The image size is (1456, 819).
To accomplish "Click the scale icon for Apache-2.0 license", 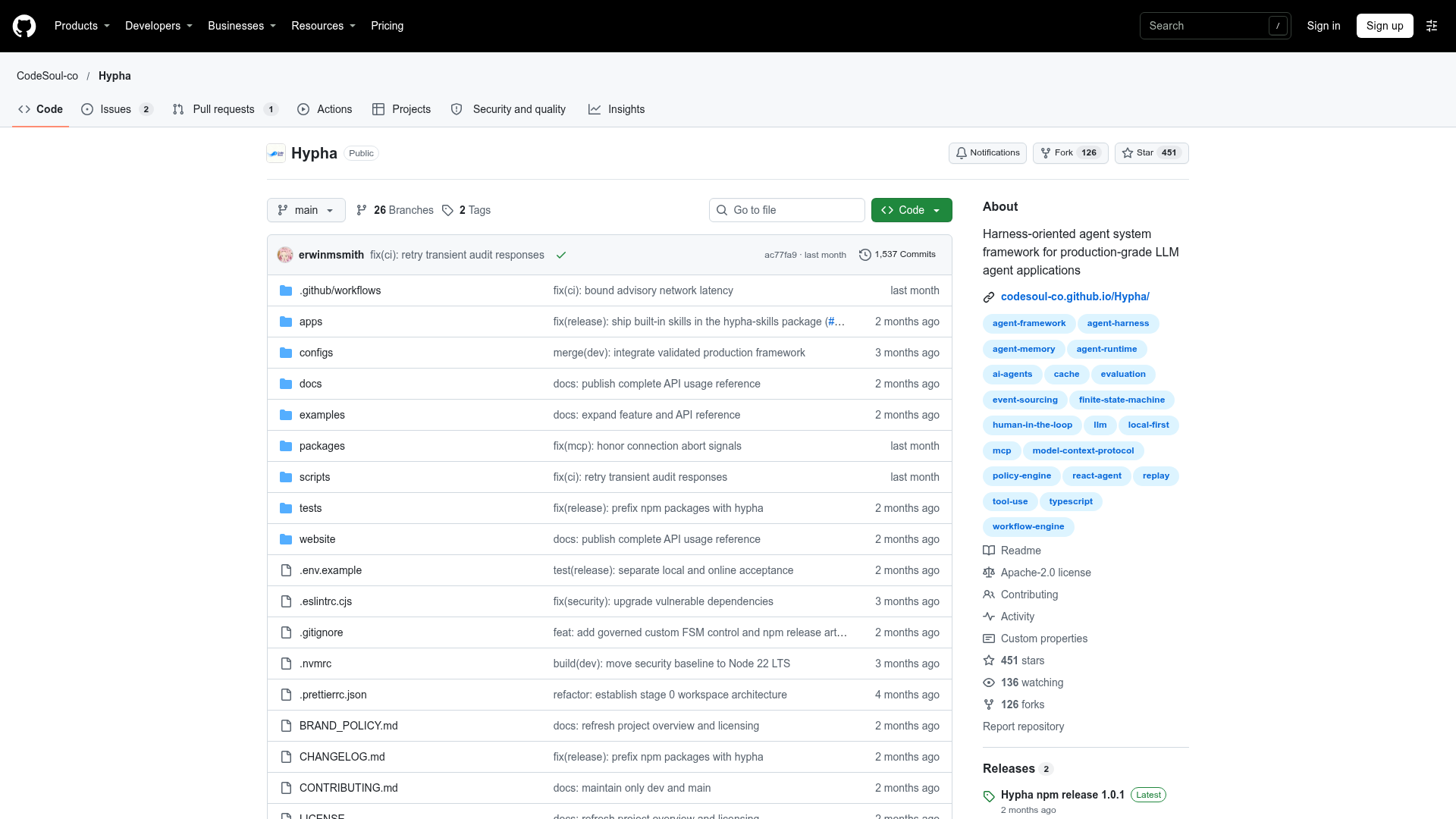I will point(989,573).
